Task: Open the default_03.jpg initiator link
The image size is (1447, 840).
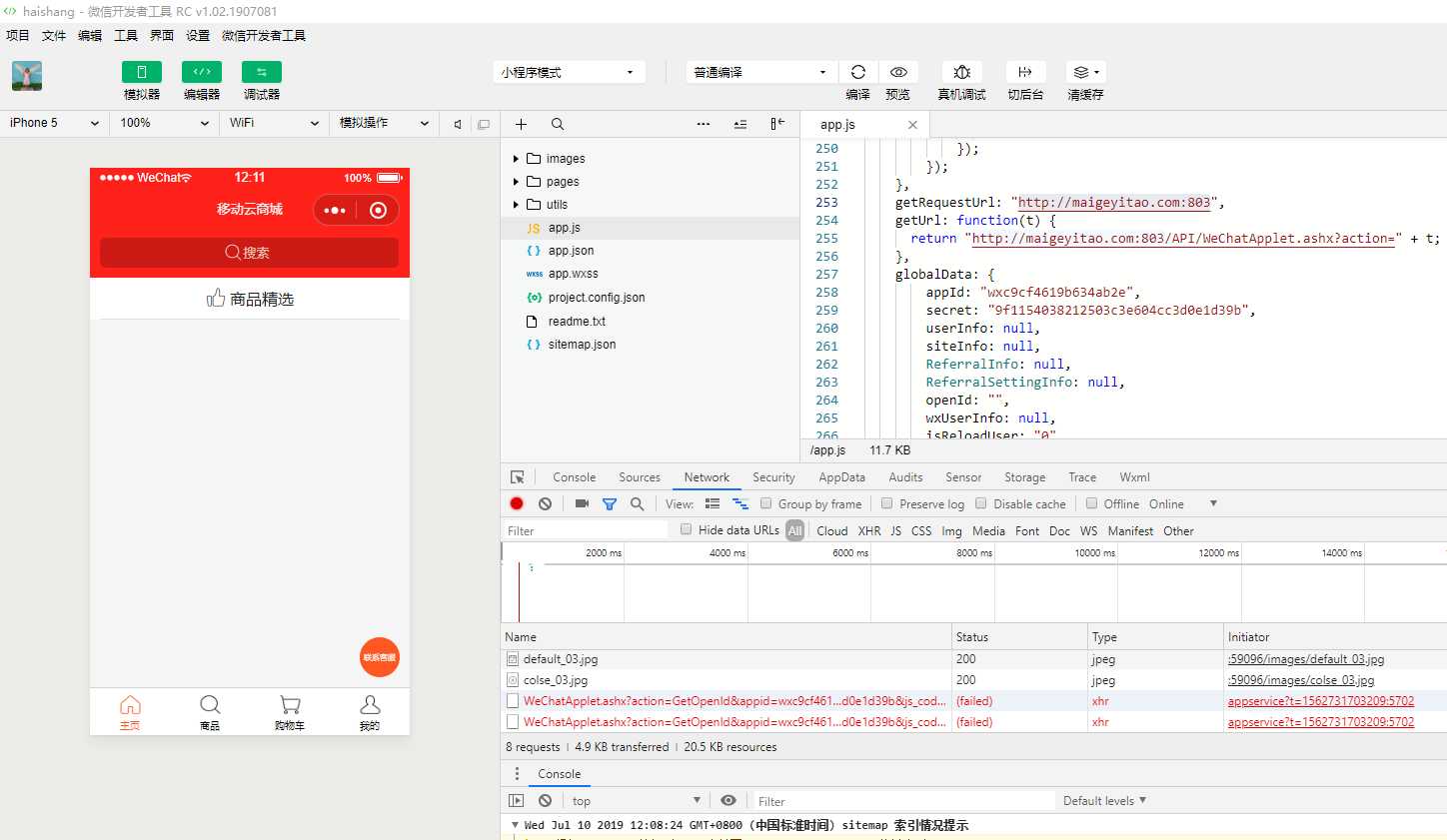Action: pyautogui.click(x=1306, y=659)
